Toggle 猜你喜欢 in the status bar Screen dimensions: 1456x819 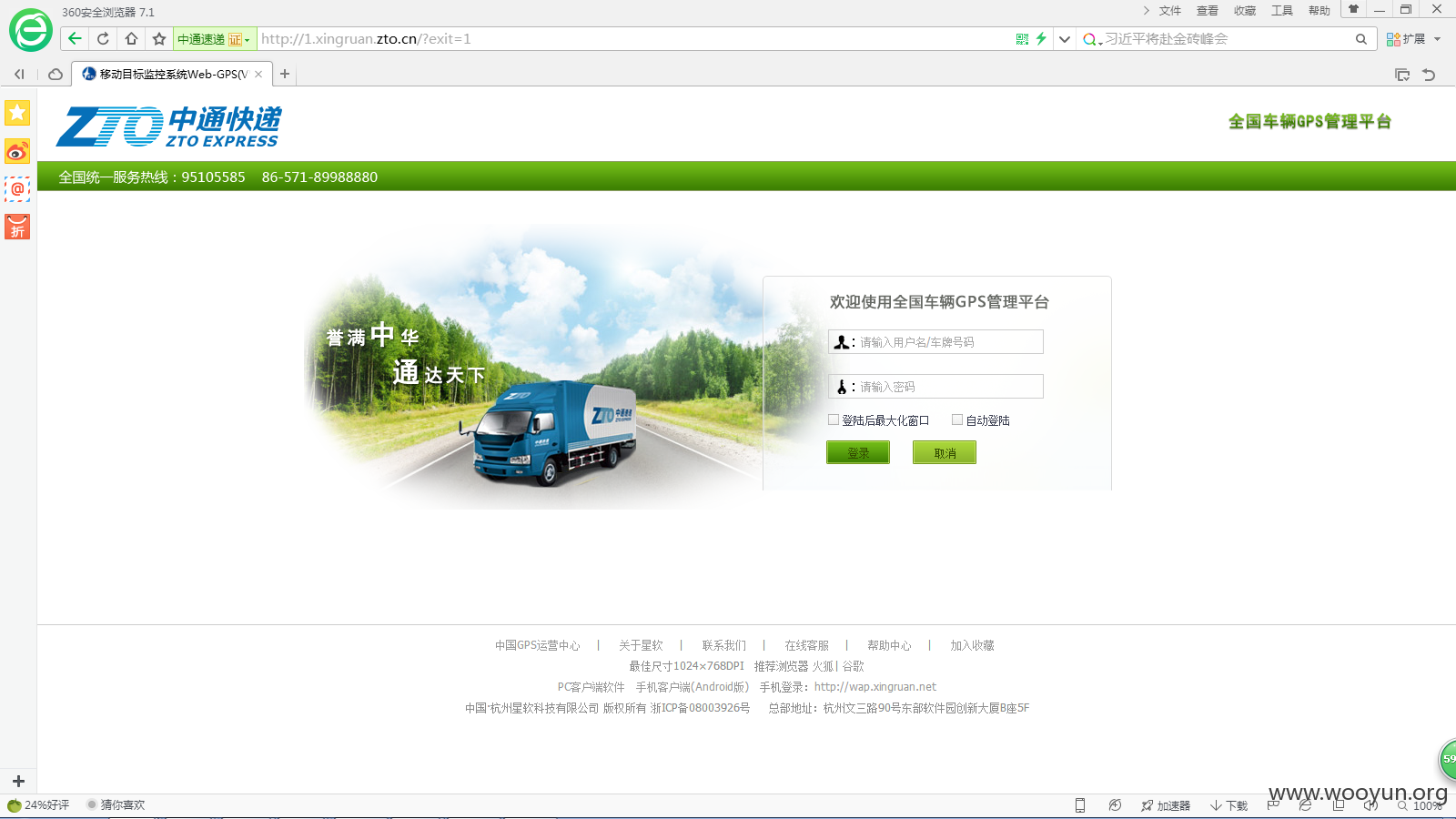[116, 804]
